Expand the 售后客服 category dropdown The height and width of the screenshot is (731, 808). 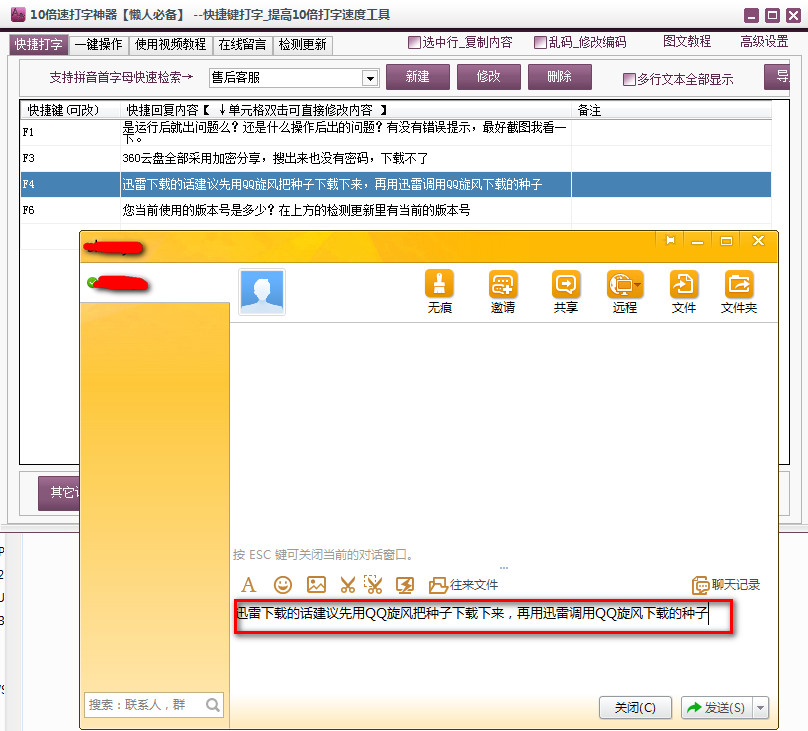tap(369, 78)
